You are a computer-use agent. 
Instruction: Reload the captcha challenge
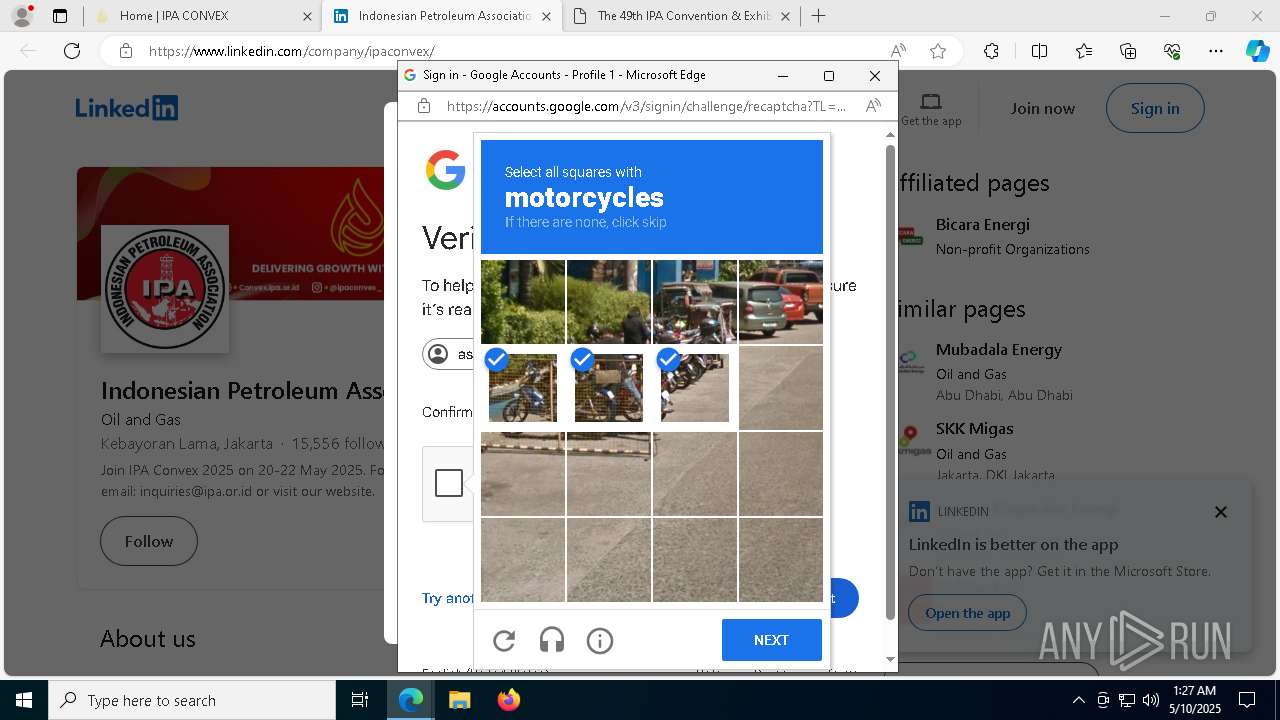coord(504,640)
